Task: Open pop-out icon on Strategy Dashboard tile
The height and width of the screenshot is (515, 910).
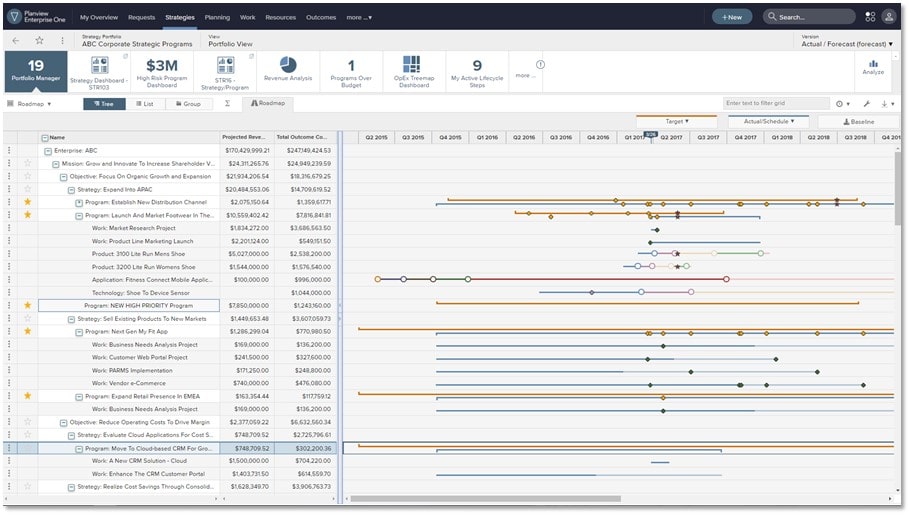Action: (125, 56)
